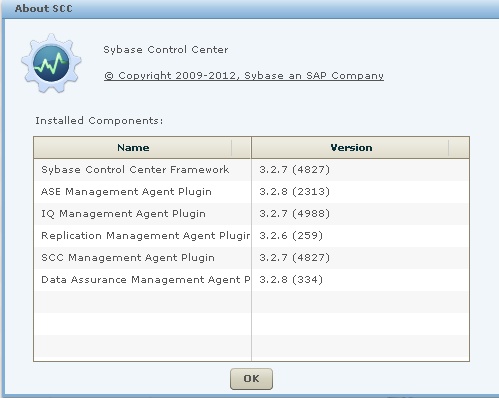Select ASE Management Agent Plugin row
This screenshot has height=398, width=499.
[252, 192]
